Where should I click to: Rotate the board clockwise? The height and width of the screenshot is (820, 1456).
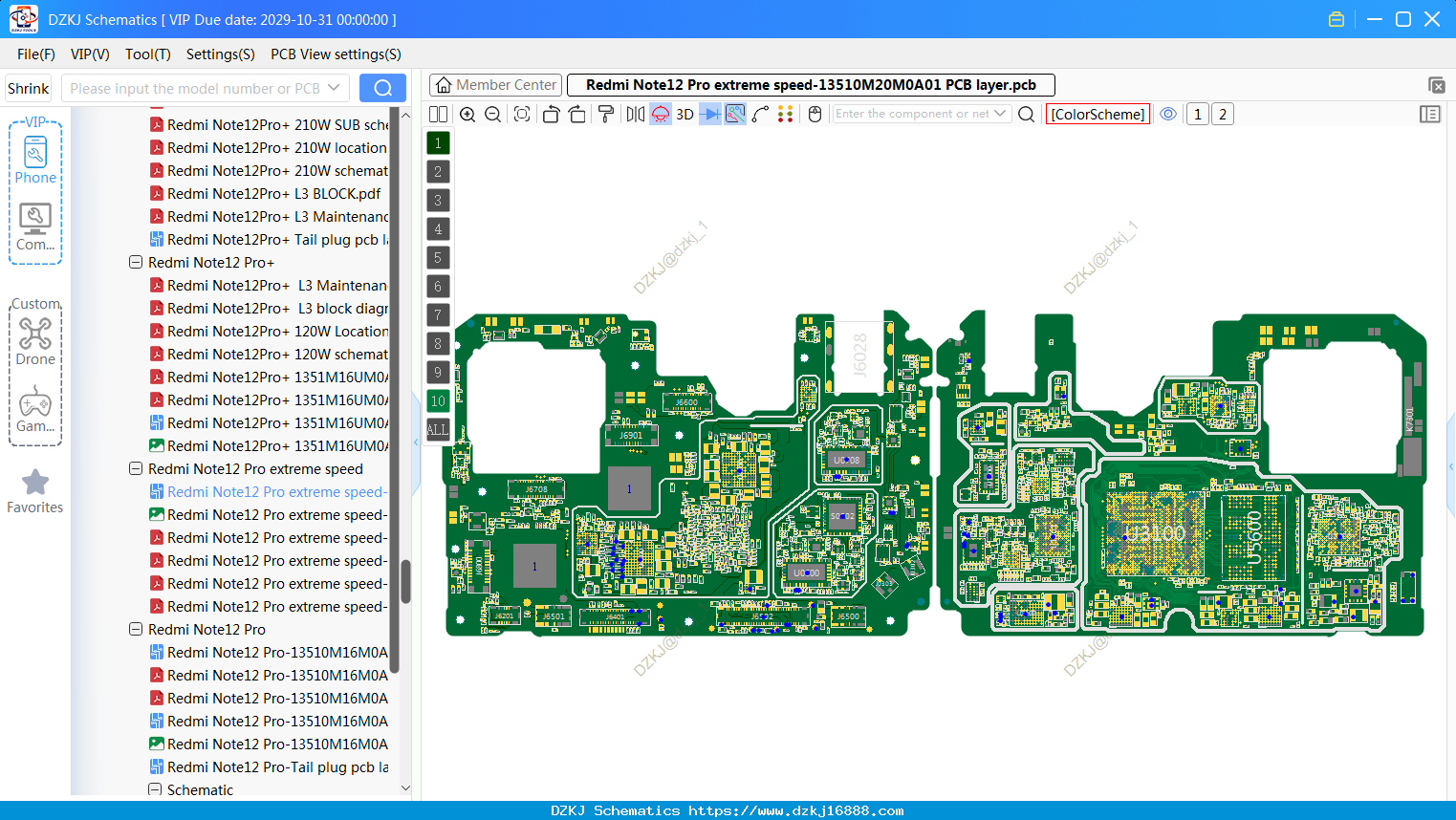coord(576,114)
